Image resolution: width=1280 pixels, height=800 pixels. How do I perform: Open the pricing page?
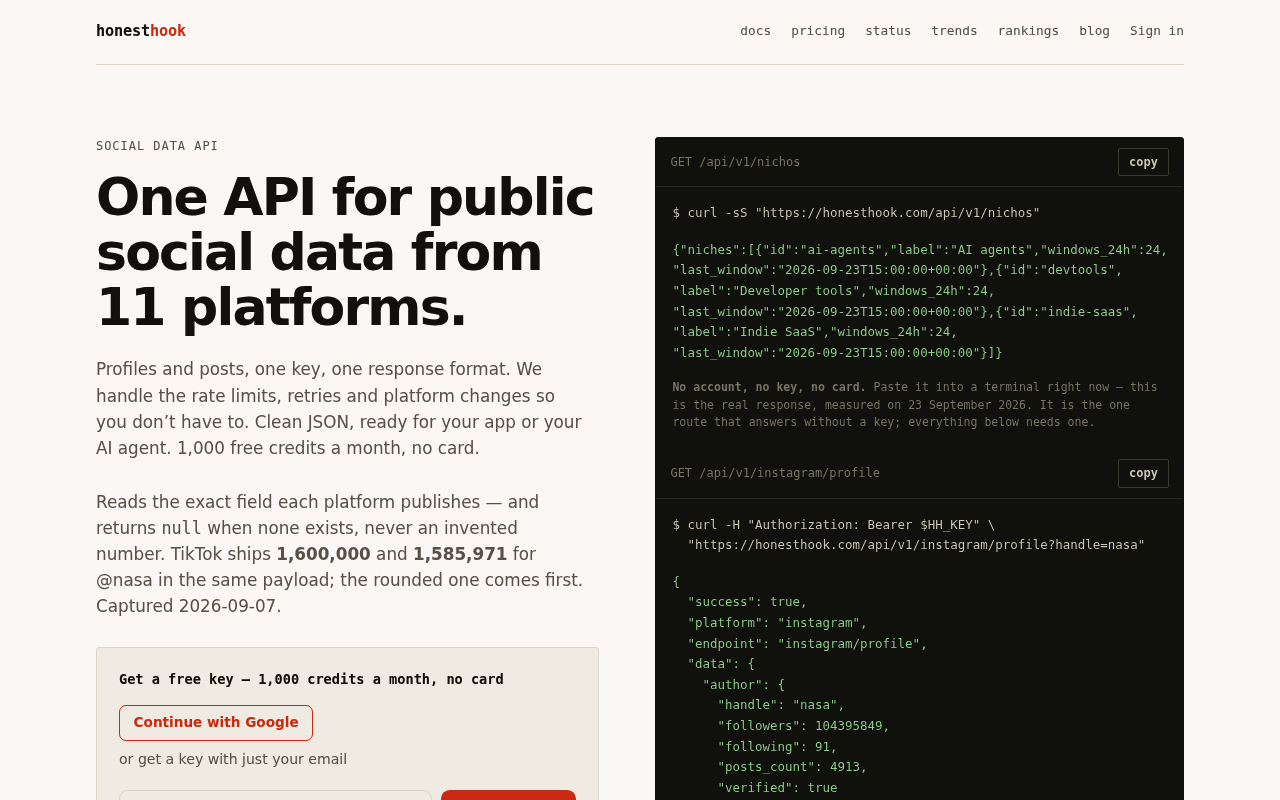click(x=818, y=31)
